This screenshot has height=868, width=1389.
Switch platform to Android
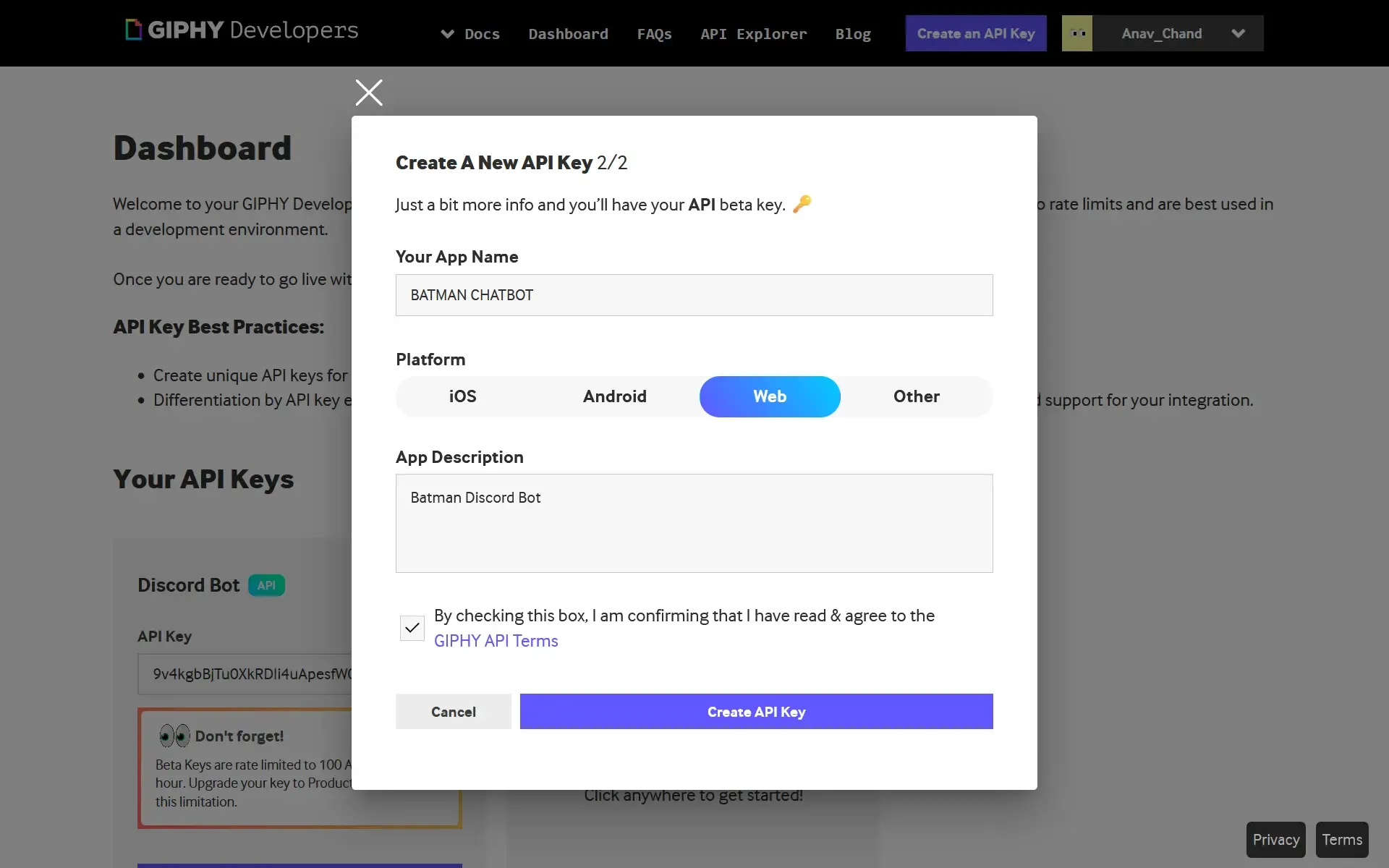(614, 396)
